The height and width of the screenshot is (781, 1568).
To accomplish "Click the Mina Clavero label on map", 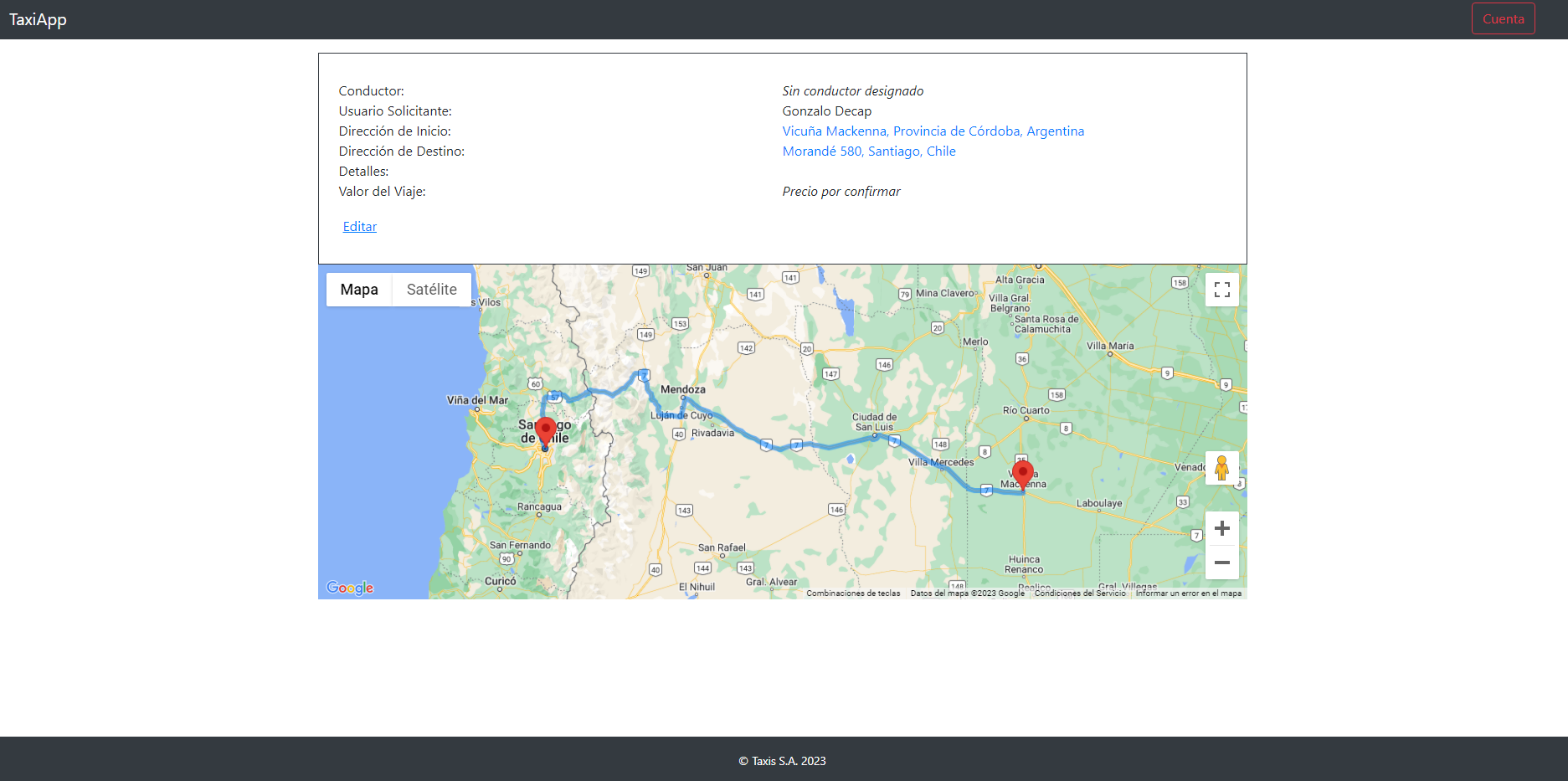I will click(x=945, y=293).
